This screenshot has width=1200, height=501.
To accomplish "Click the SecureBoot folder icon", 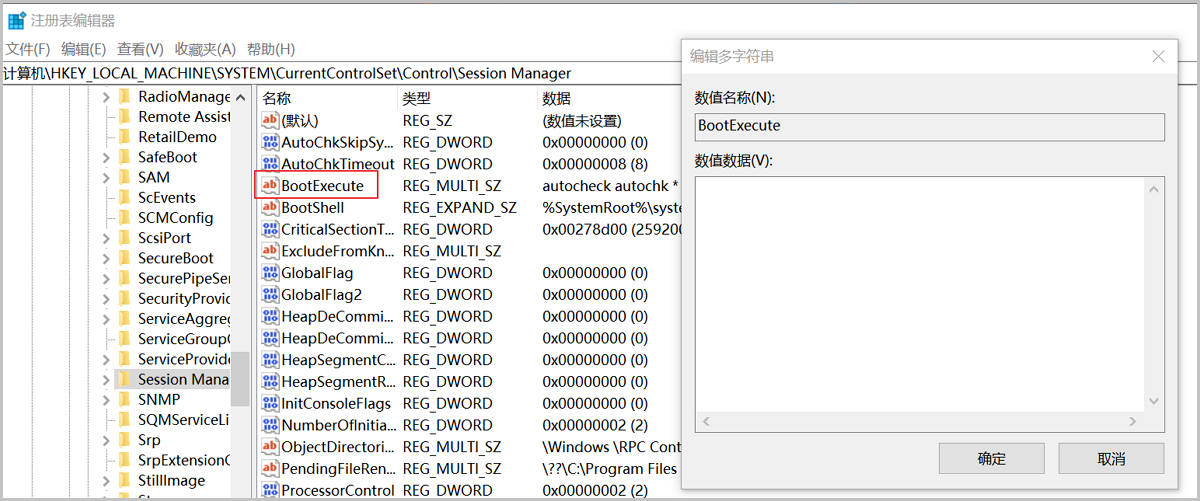I will click(x=124, y=258).
